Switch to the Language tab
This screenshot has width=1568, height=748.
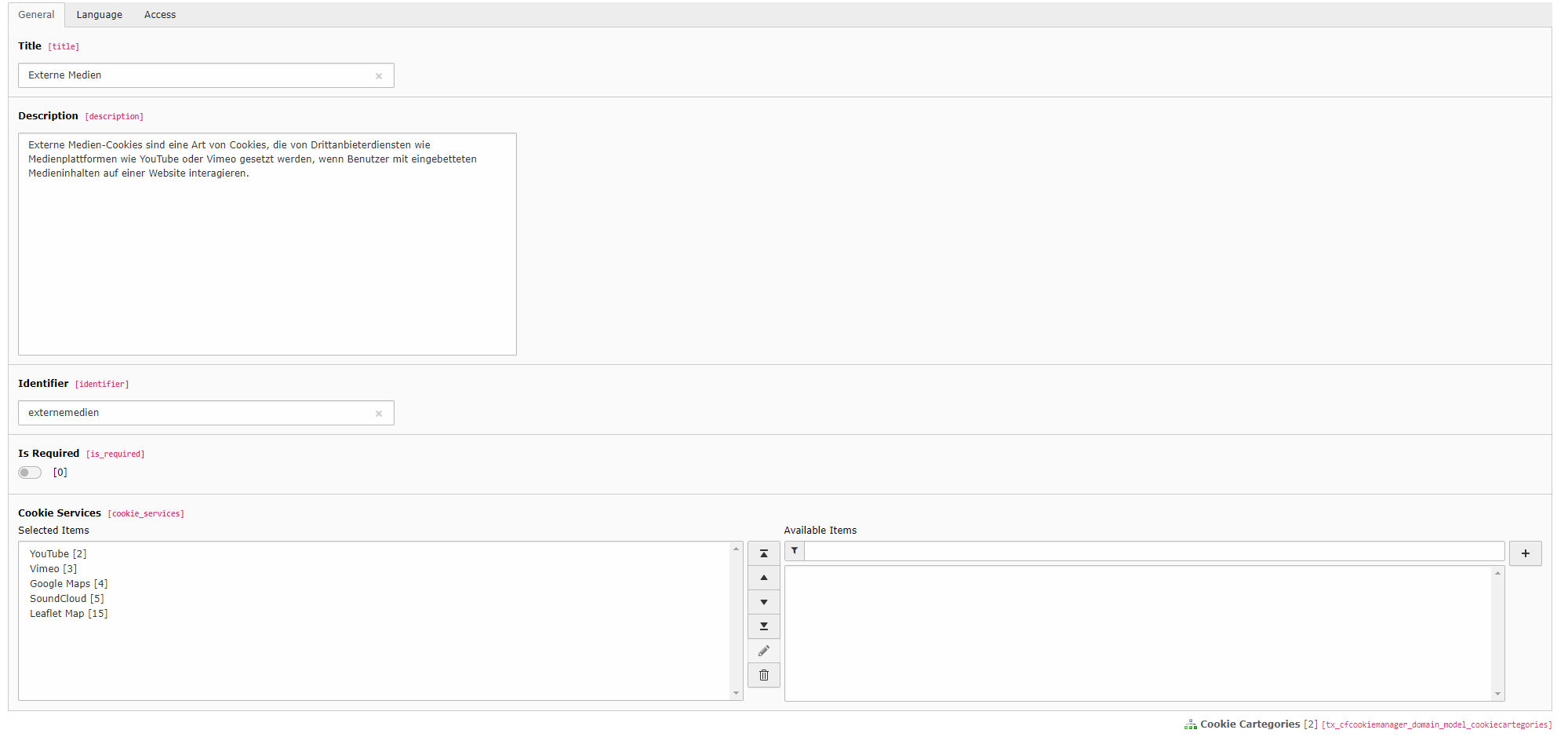pos(99,15)
